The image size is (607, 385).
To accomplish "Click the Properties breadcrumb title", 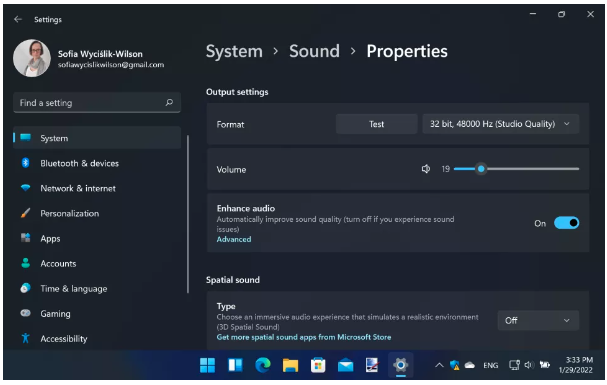I will click(x=407, y=51).
